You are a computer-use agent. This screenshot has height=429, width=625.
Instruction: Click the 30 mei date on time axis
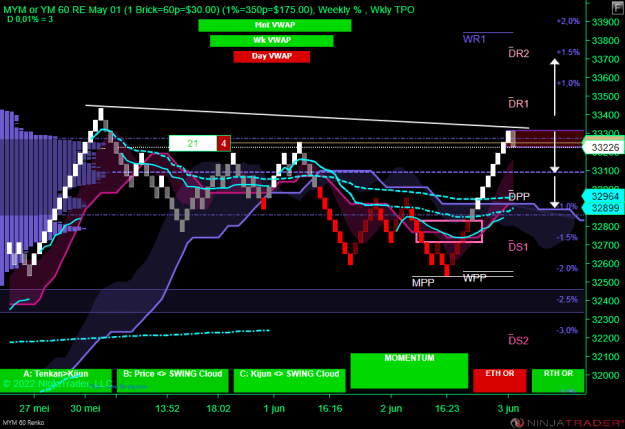click(x=85, y=409)
